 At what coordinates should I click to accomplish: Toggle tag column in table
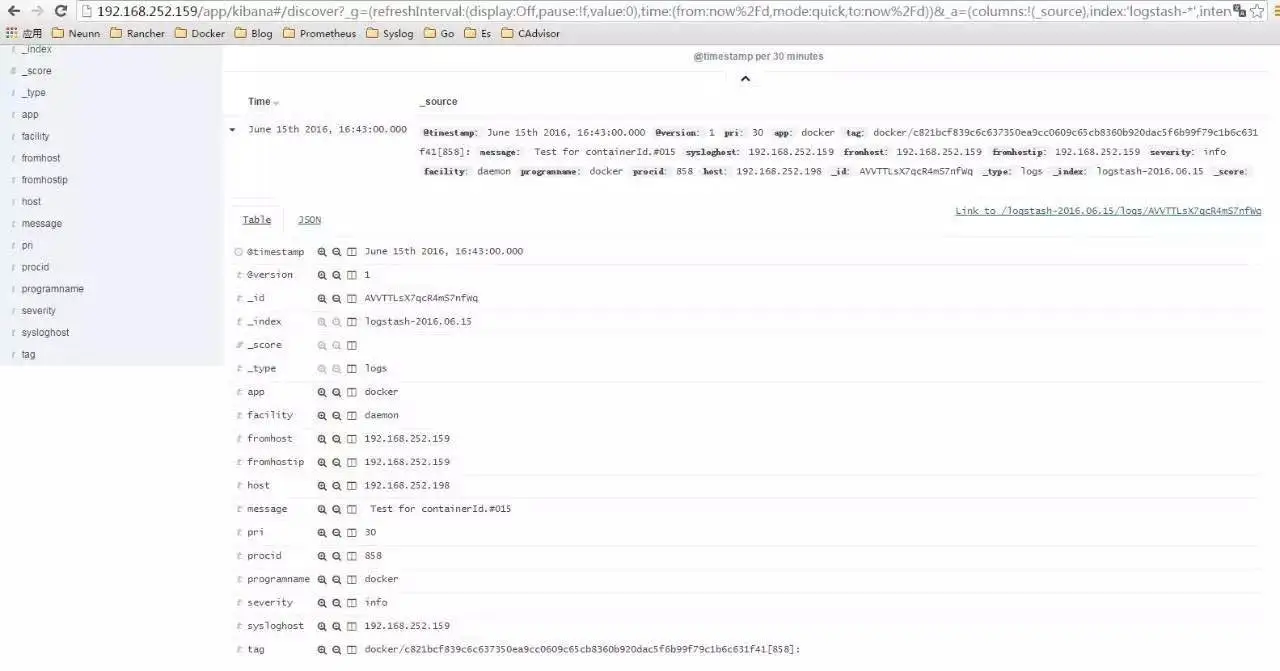[352, 650]
